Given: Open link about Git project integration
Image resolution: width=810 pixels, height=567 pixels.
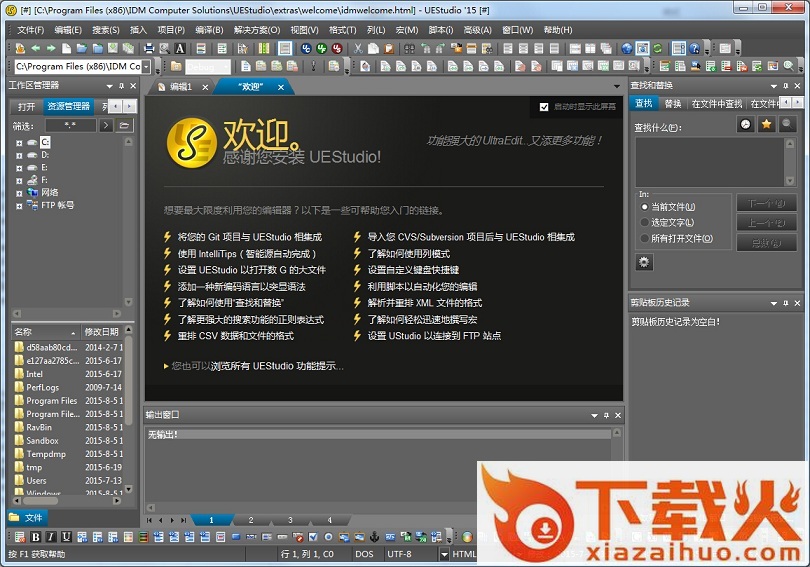Looking at the screenshot, I should [x=250, y=237].
